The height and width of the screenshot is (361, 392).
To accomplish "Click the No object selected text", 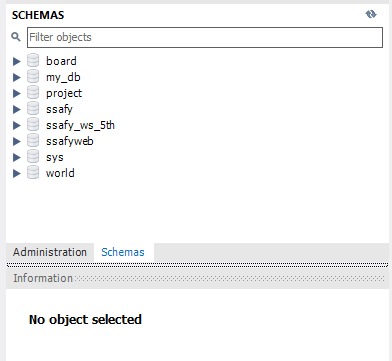I will [85, 319].
